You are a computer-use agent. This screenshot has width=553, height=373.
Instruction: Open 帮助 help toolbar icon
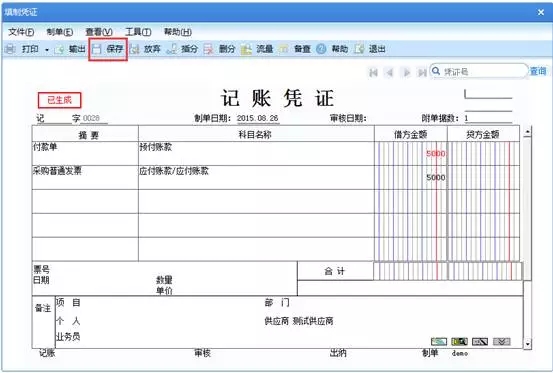pyautogui.click(x=321, y=49)
